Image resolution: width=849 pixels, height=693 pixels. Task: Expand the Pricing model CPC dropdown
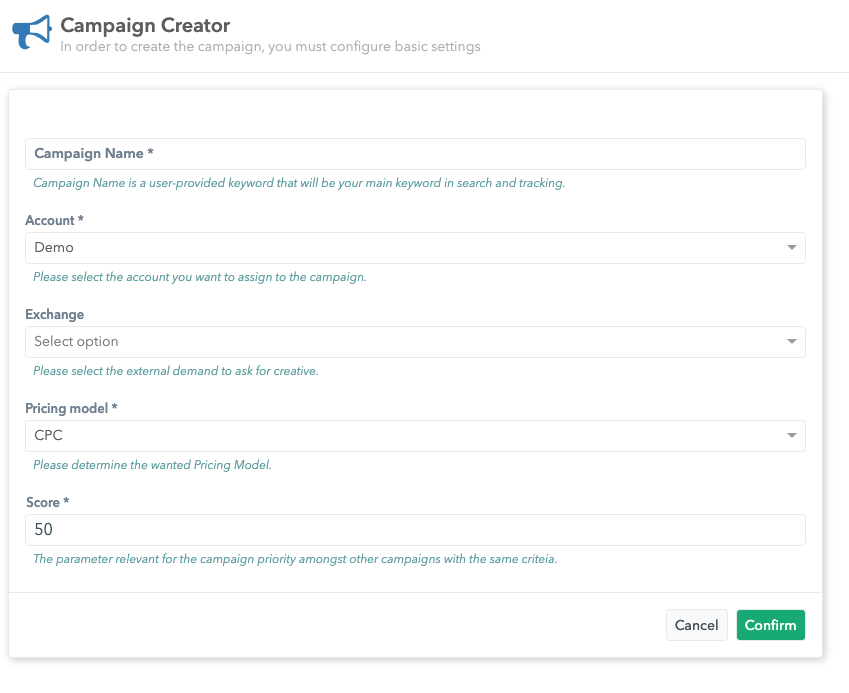click(x=400, y=435)
